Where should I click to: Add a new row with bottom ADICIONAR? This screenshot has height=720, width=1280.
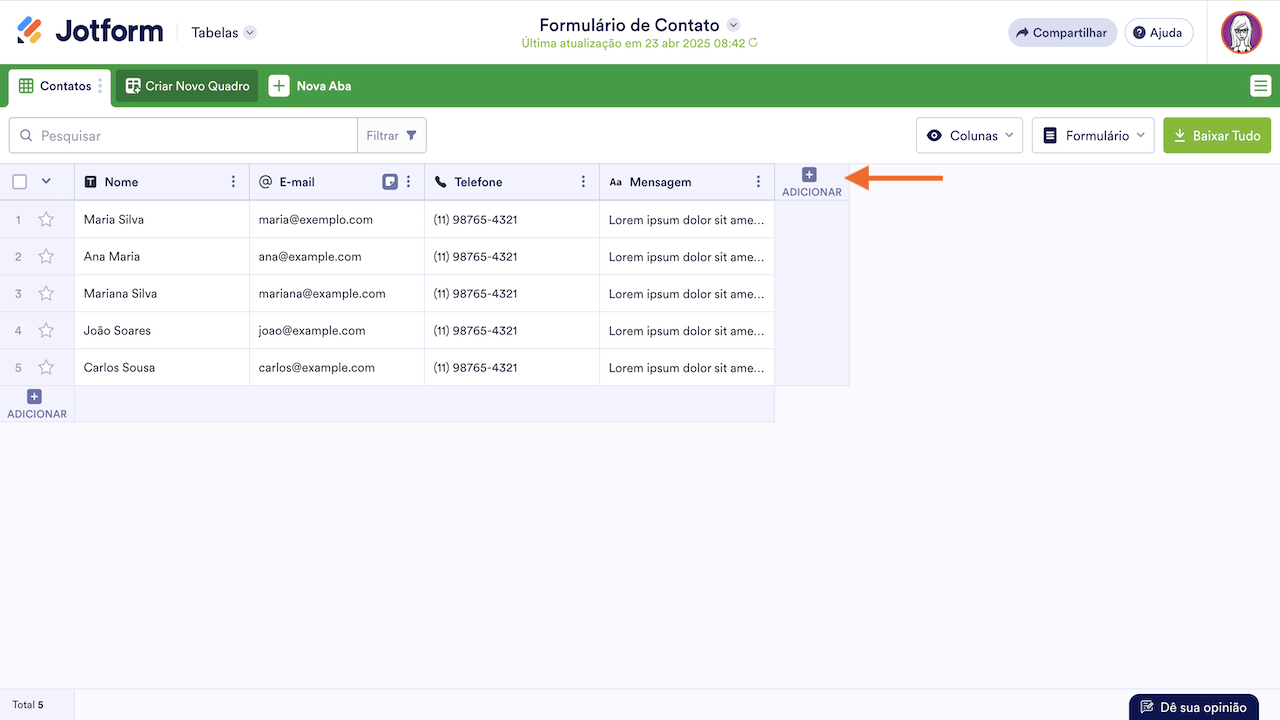37,404
